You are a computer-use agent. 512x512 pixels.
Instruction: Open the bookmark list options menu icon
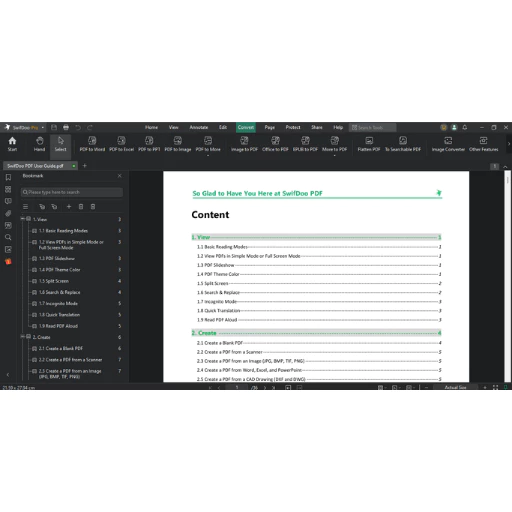25,207
